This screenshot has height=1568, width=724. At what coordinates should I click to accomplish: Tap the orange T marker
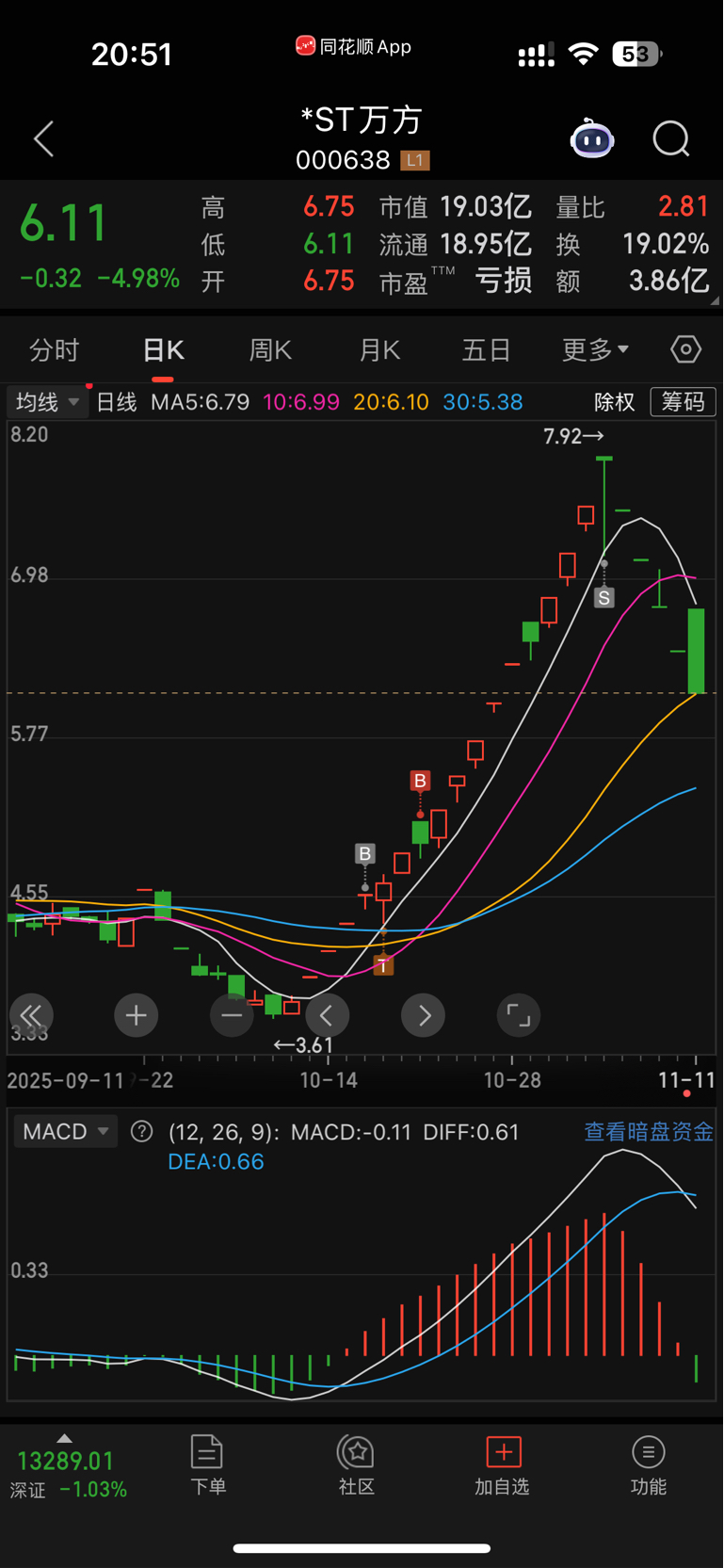pos(383,965)
